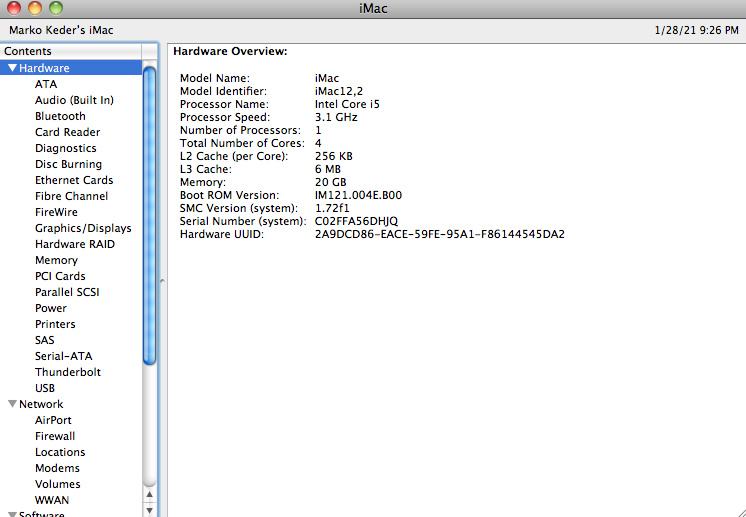Click the window resize corner grip
Viewport: 746px width, 517px height.
pyautogui.click(x=740, y=511)
